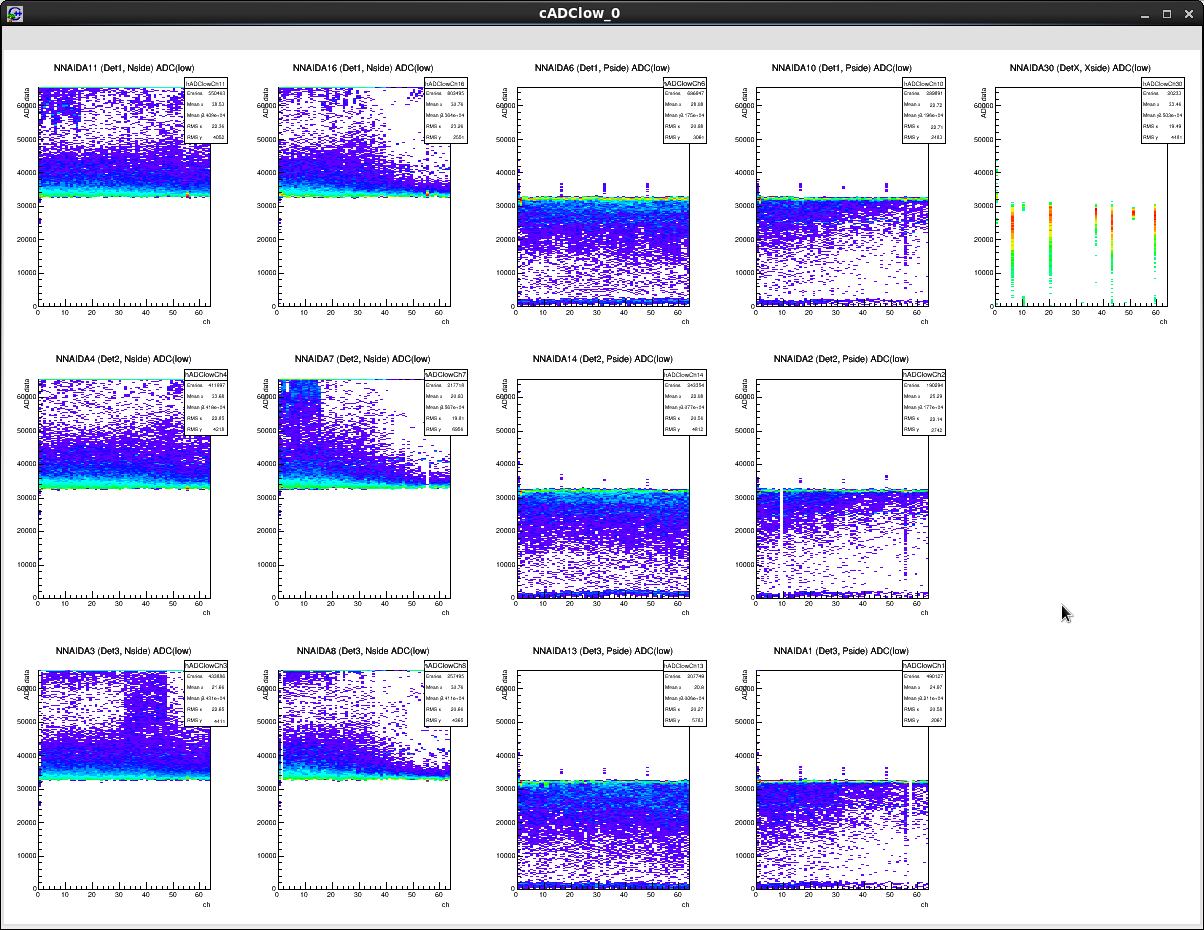Select the hADClowCh30 statistics box

click(x=1162, y=112)
